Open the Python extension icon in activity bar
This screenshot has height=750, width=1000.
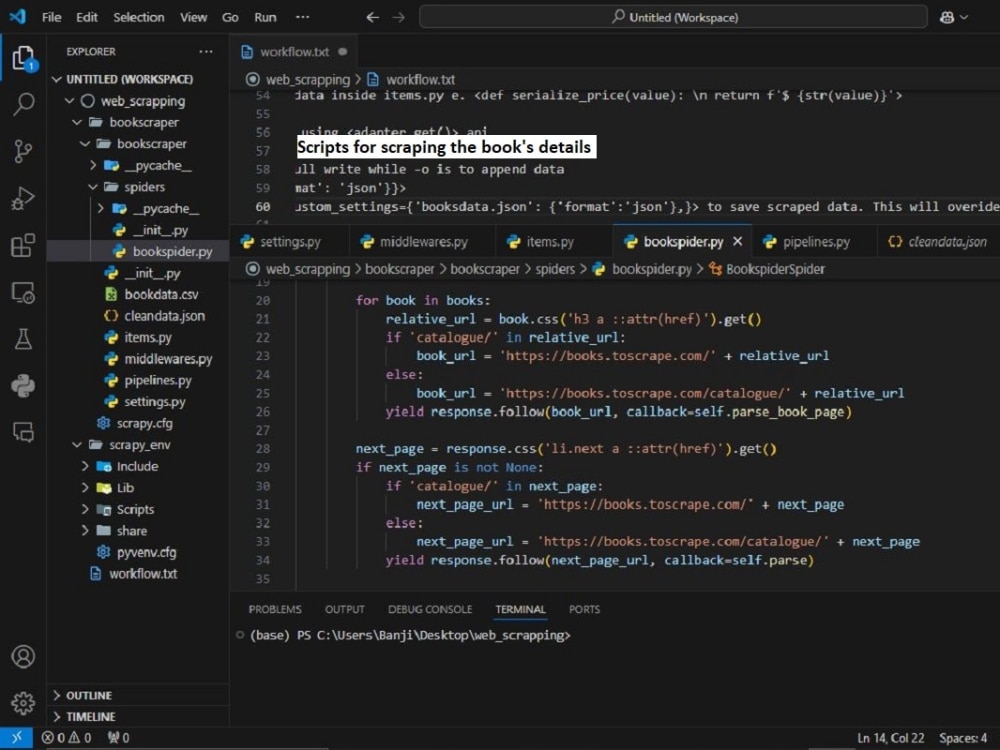[x=23, y=386]
